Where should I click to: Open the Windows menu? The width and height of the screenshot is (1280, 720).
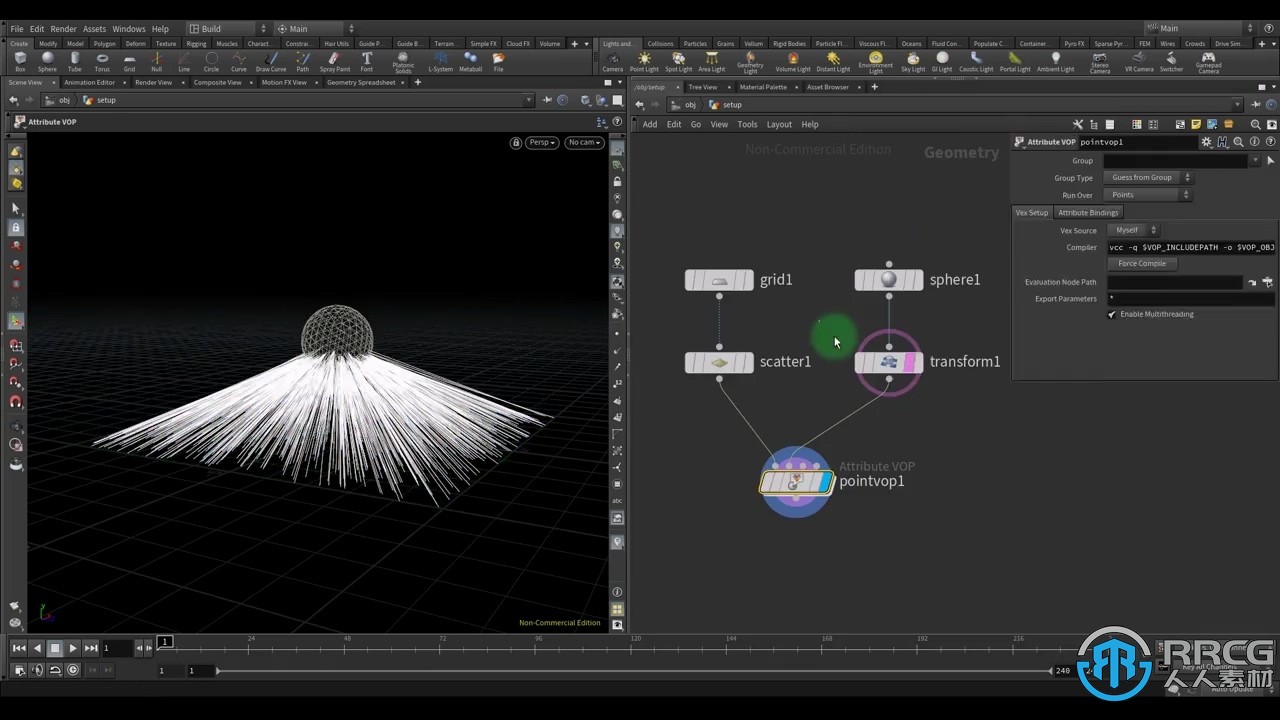128,29
